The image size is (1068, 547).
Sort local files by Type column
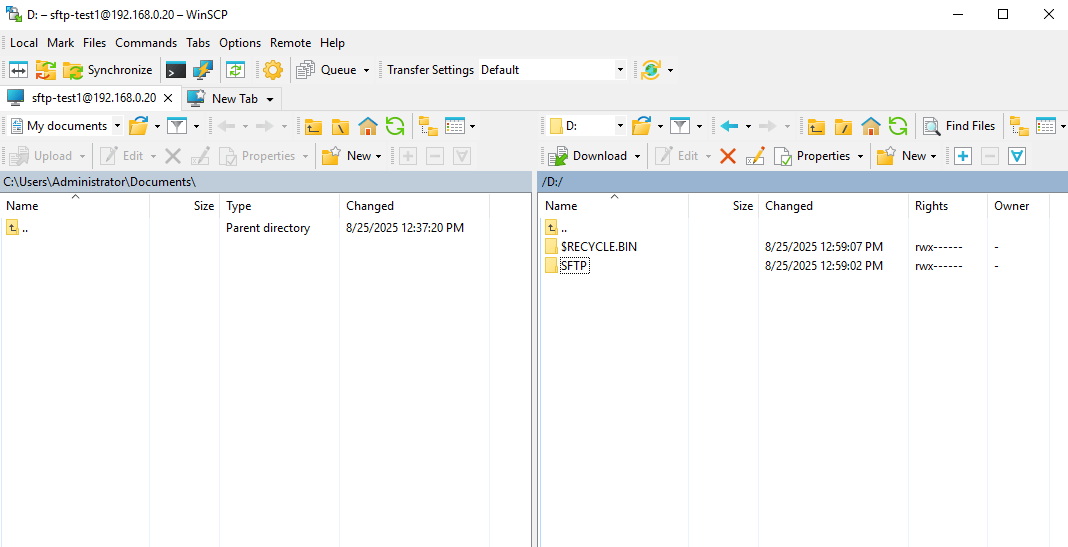[x=279, y=206]
